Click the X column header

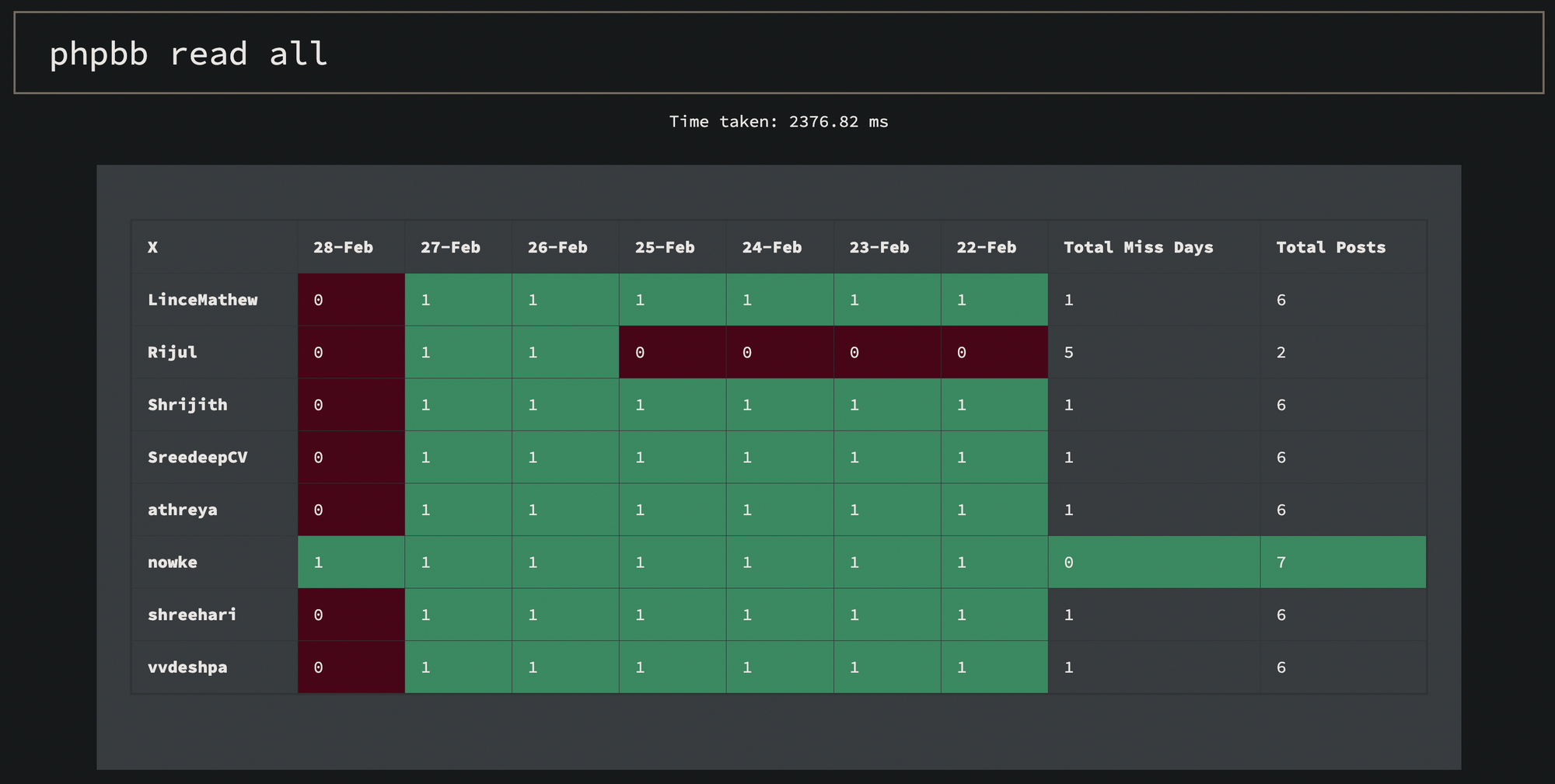pos(215,247)
